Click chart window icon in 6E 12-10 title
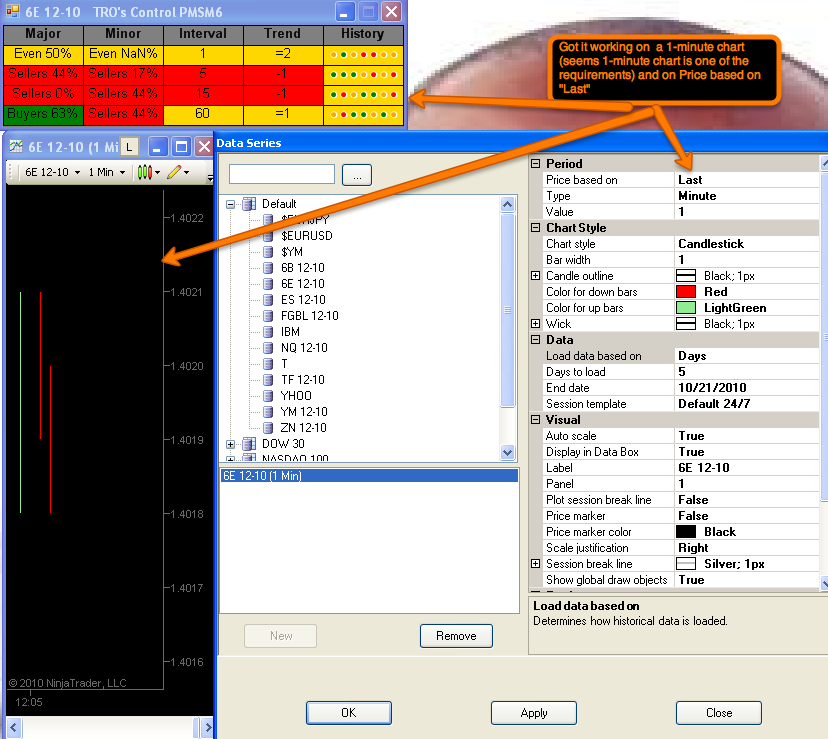 [16, 146]
